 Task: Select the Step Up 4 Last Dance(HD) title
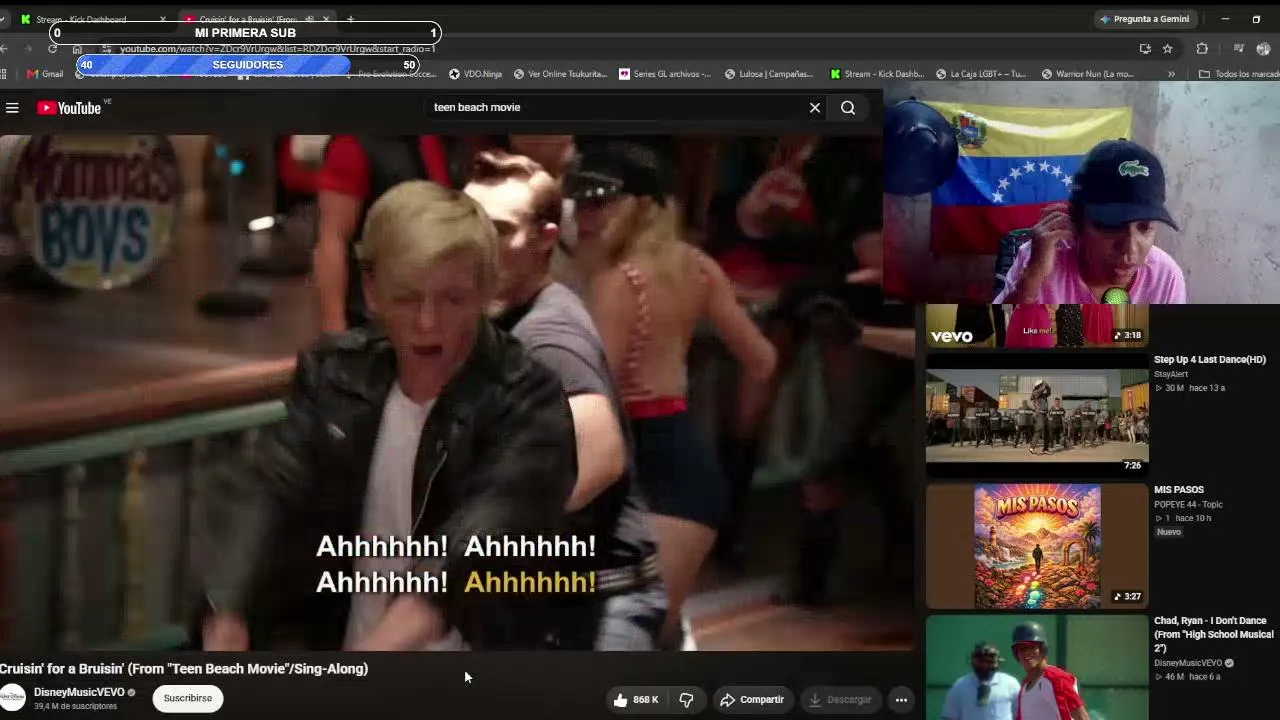click(1210, 360)
